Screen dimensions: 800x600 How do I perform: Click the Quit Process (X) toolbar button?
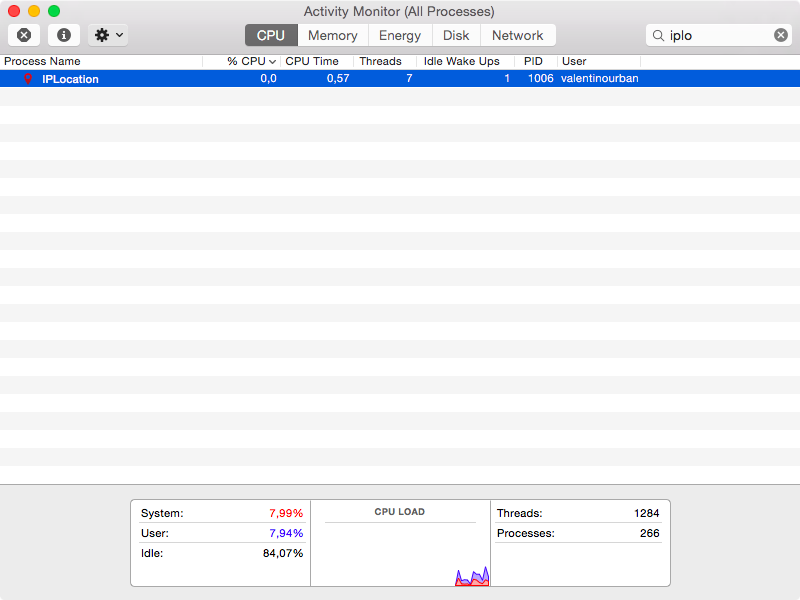pos(24,35)
